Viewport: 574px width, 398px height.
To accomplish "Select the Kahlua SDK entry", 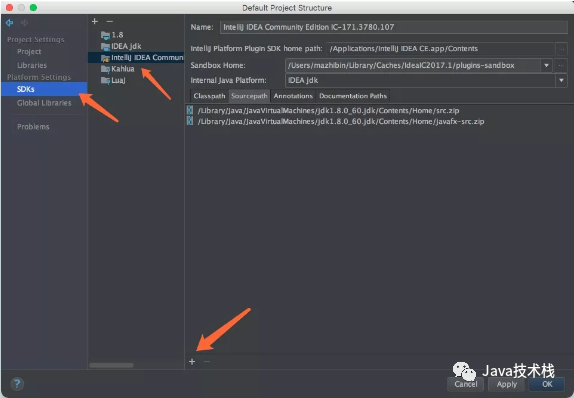I will [x=123, y=69].
